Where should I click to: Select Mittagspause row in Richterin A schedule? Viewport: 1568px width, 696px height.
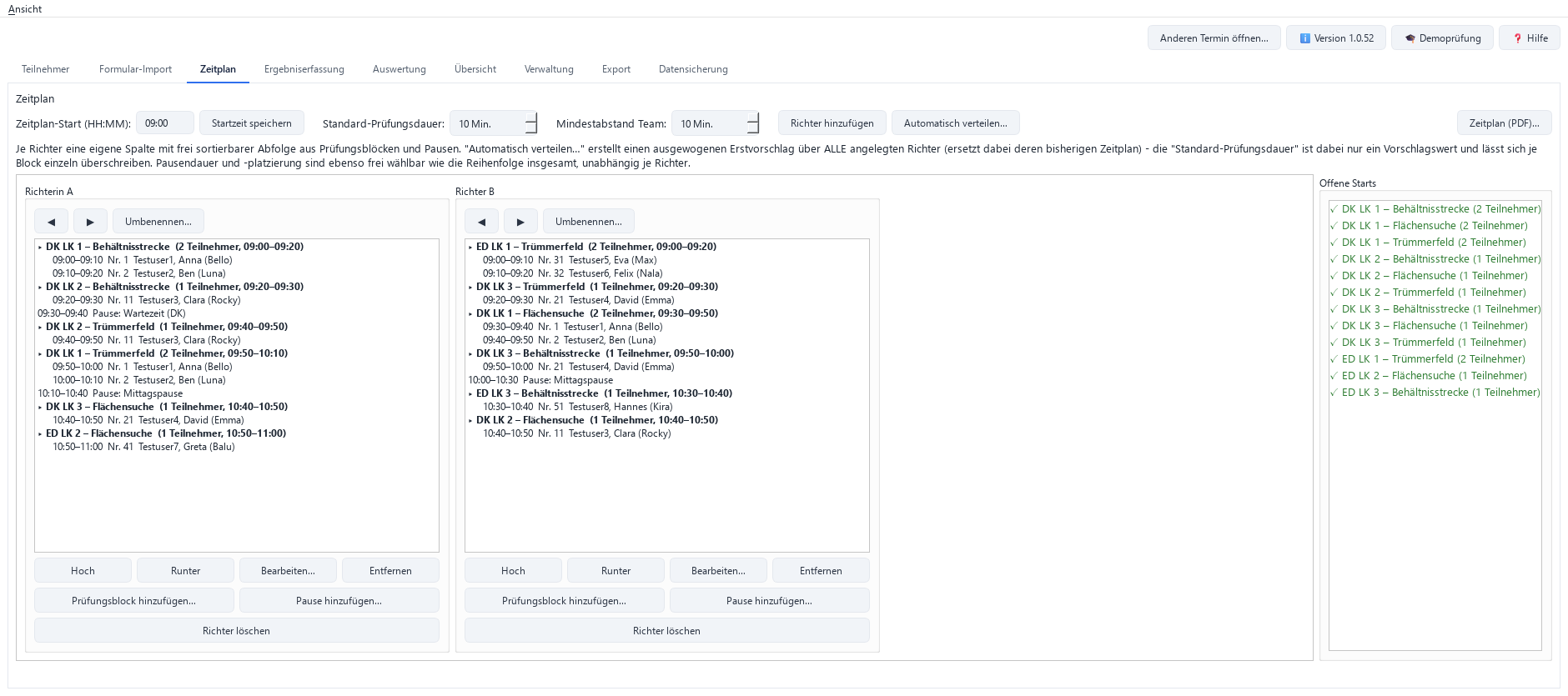coord(237,393)
